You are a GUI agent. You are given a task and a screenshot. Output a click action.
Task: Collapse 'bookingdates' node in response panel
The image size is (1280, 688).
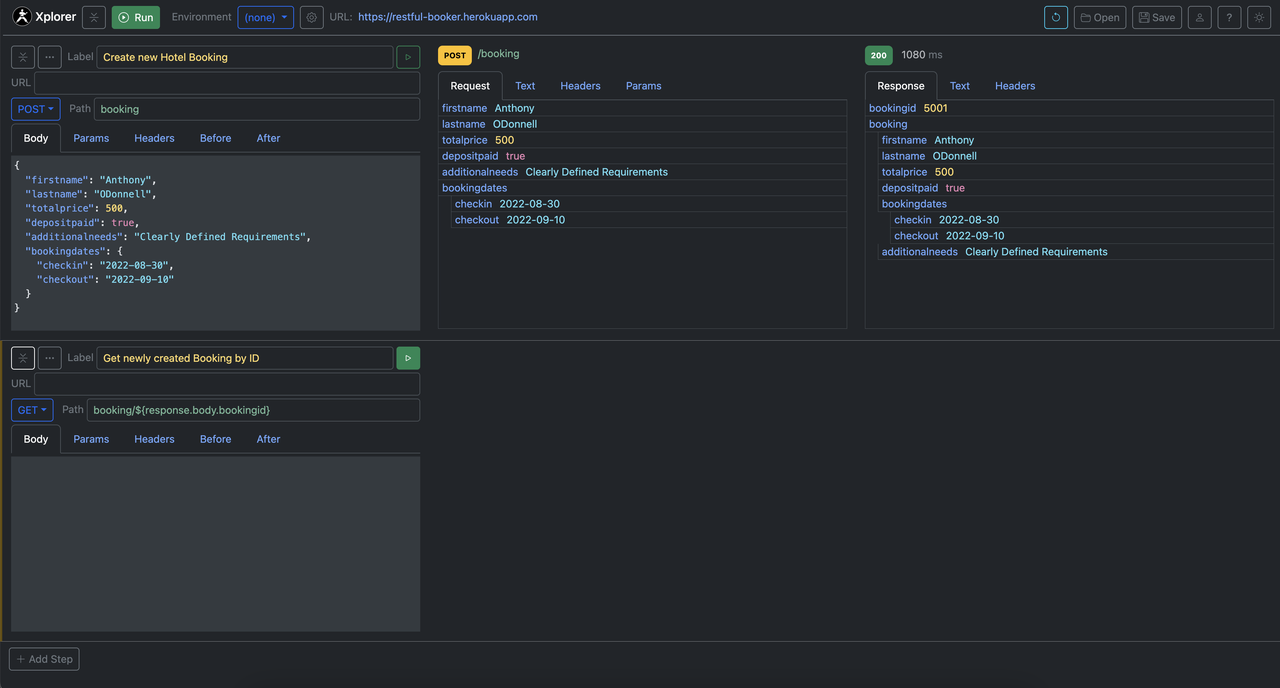coord(914,204)
